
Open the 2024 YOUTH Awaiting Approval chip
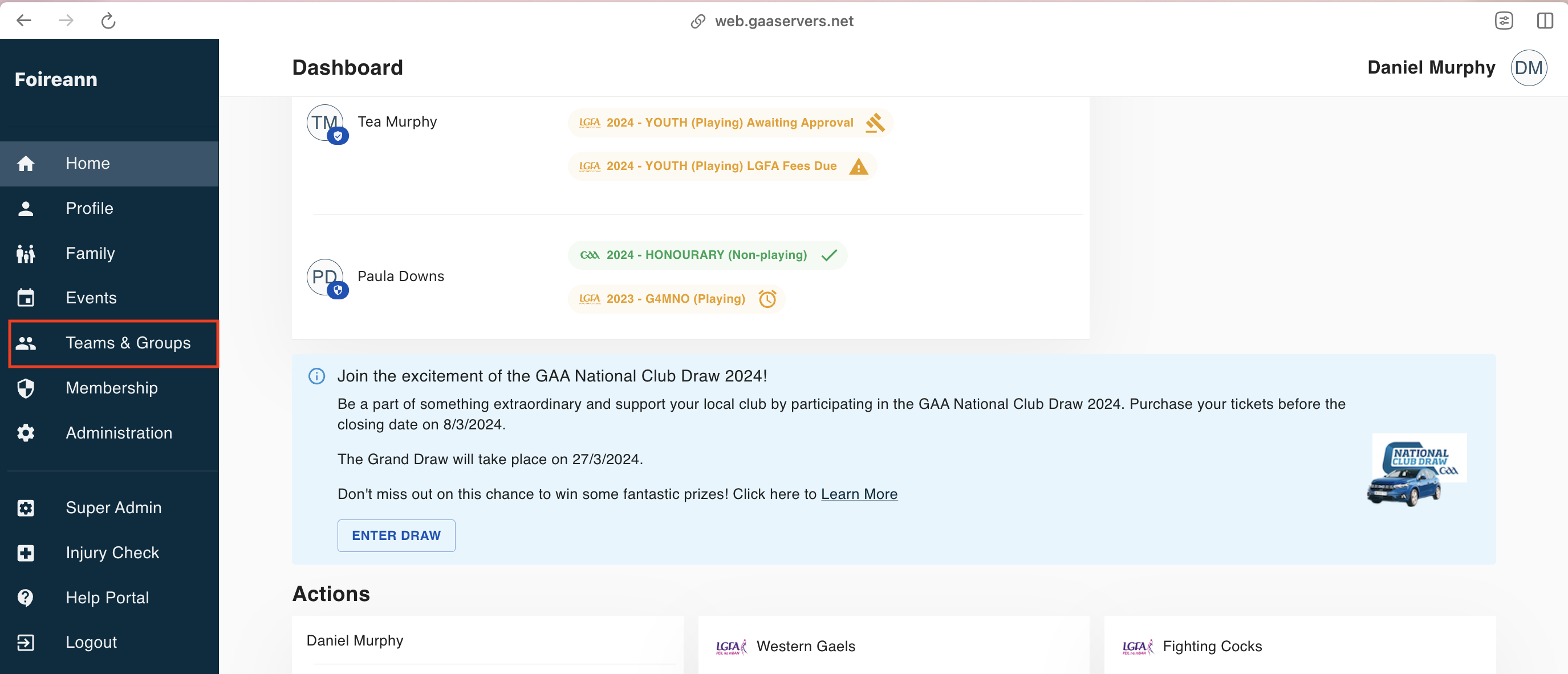(730, 123)
